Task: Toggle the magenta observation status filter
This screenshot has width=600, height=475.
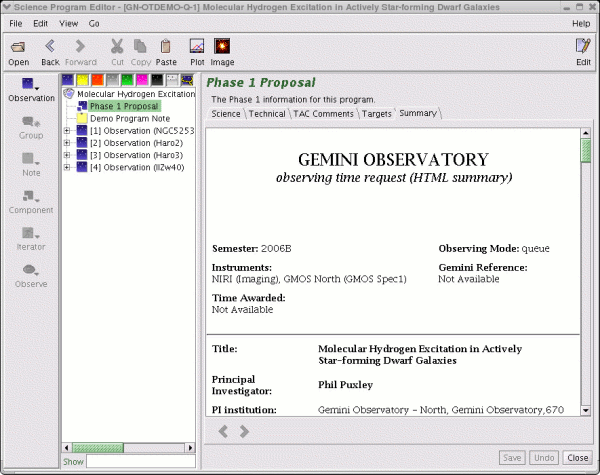Action: 142,80
